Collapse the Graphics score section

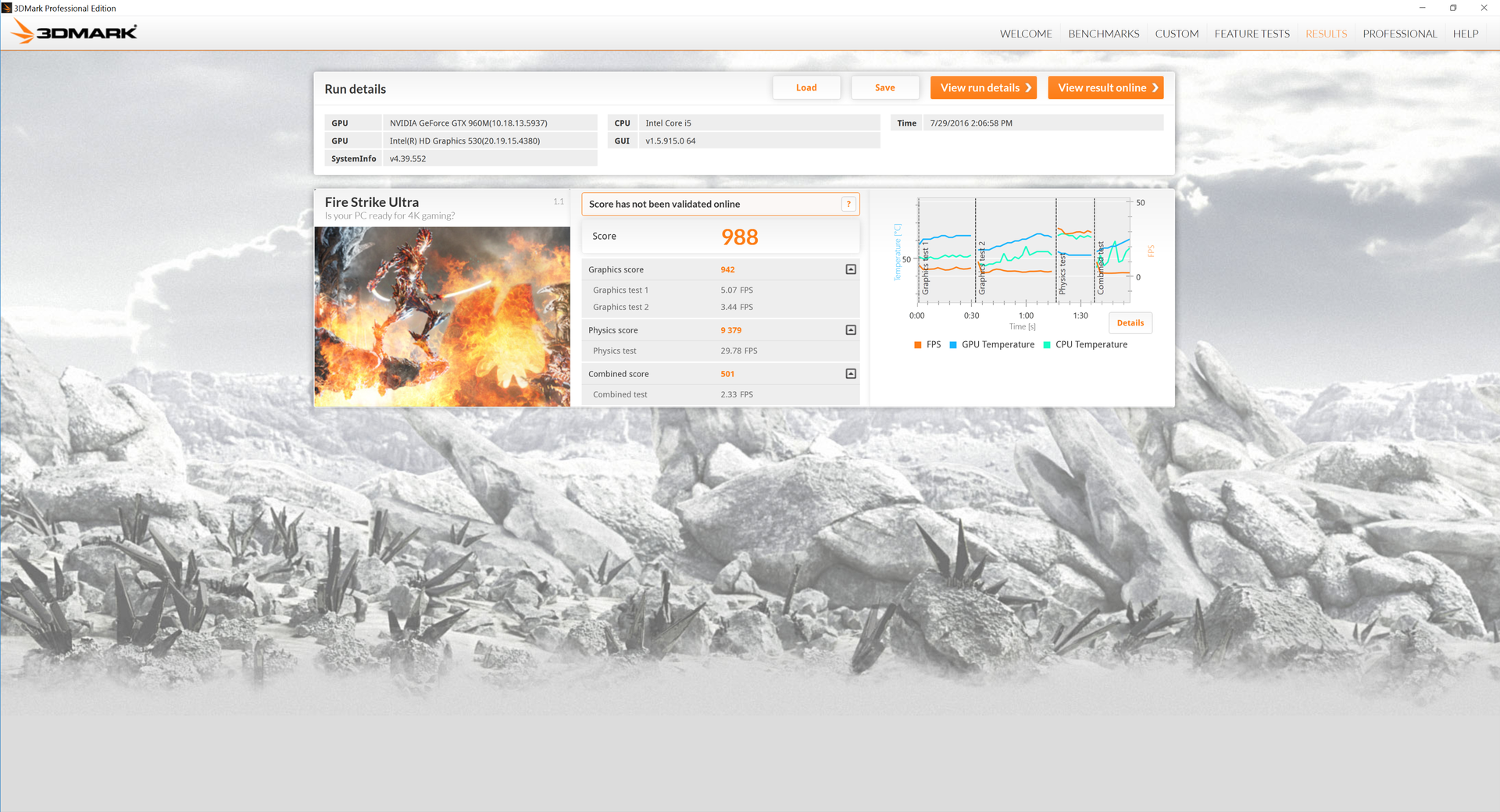851,269
